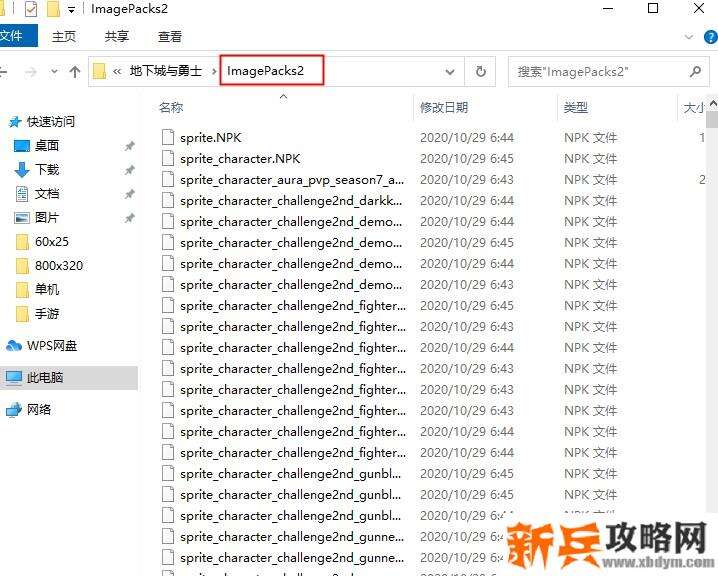Open the address bar history dropdown

coord(450,71)
